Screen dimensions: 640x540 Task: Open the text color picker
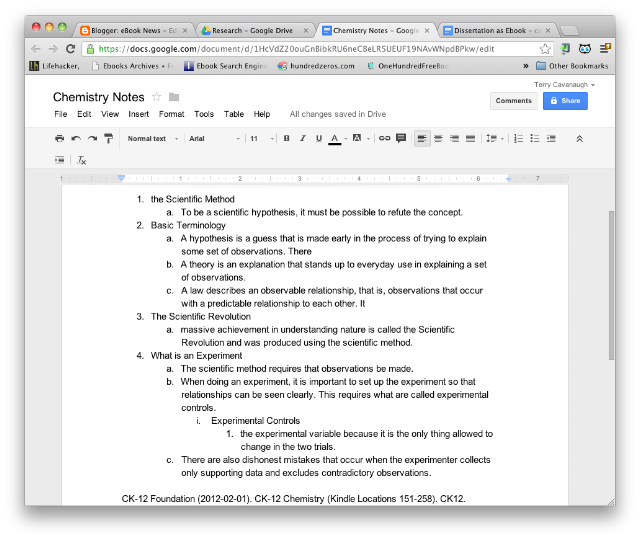[335, 139]
